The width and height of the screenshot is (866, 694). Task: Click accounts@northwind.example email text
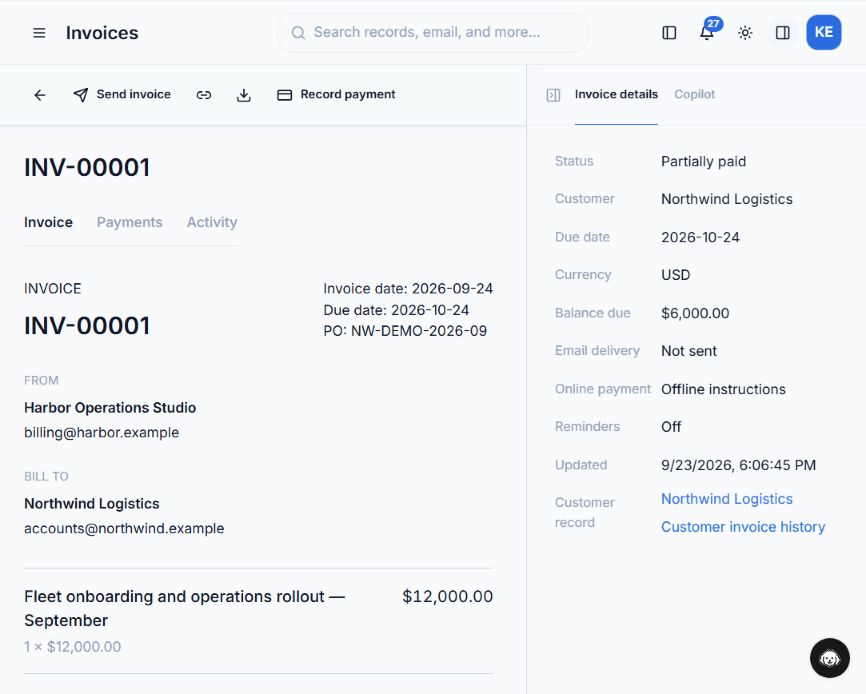[124, 528]
